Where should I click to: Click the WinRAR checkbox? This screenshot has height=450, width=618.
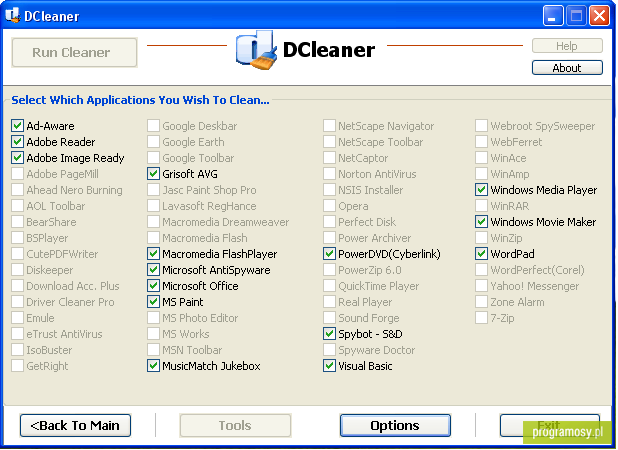coord(481,206)
